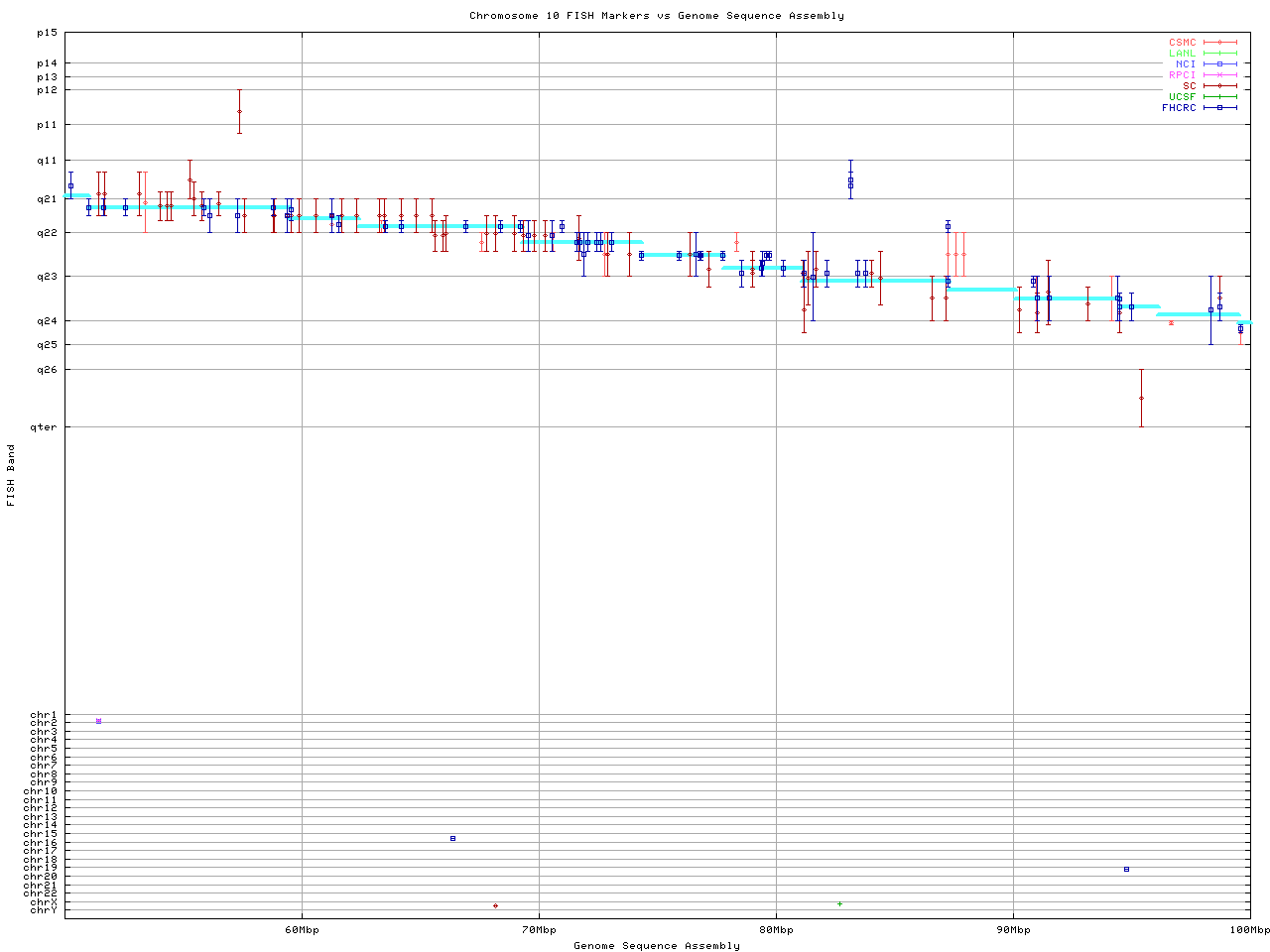Click the NCI legend label

[x=1186, y=64]
